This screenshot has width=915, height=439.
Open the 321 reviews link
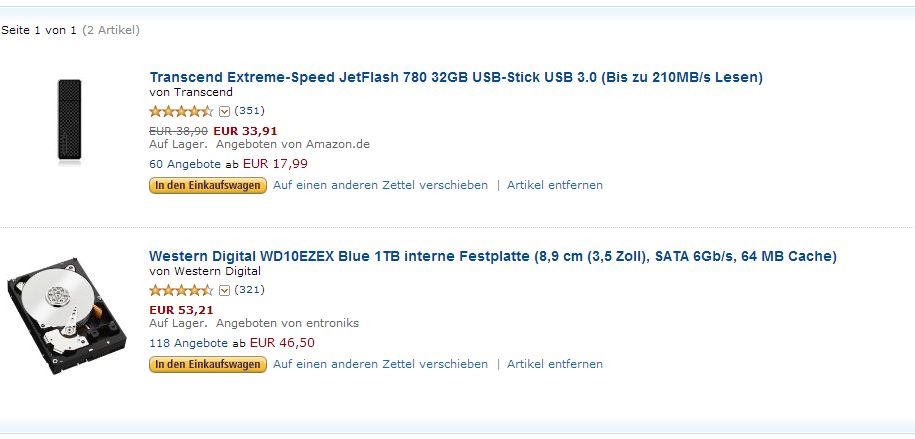tap(249, 290)
